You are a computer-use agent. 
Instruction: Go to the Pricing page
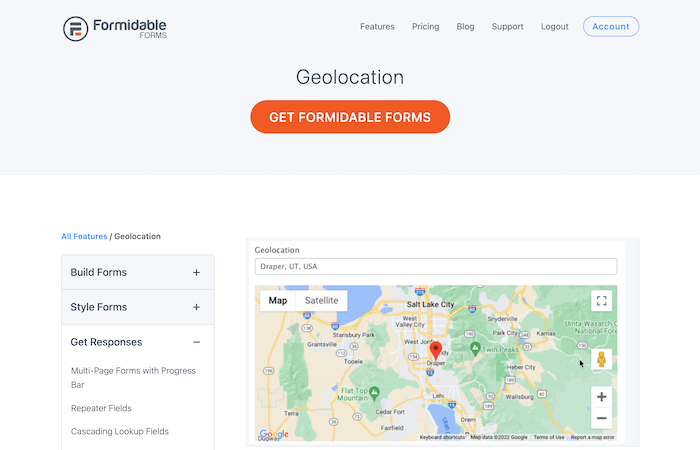pos(425,27)
